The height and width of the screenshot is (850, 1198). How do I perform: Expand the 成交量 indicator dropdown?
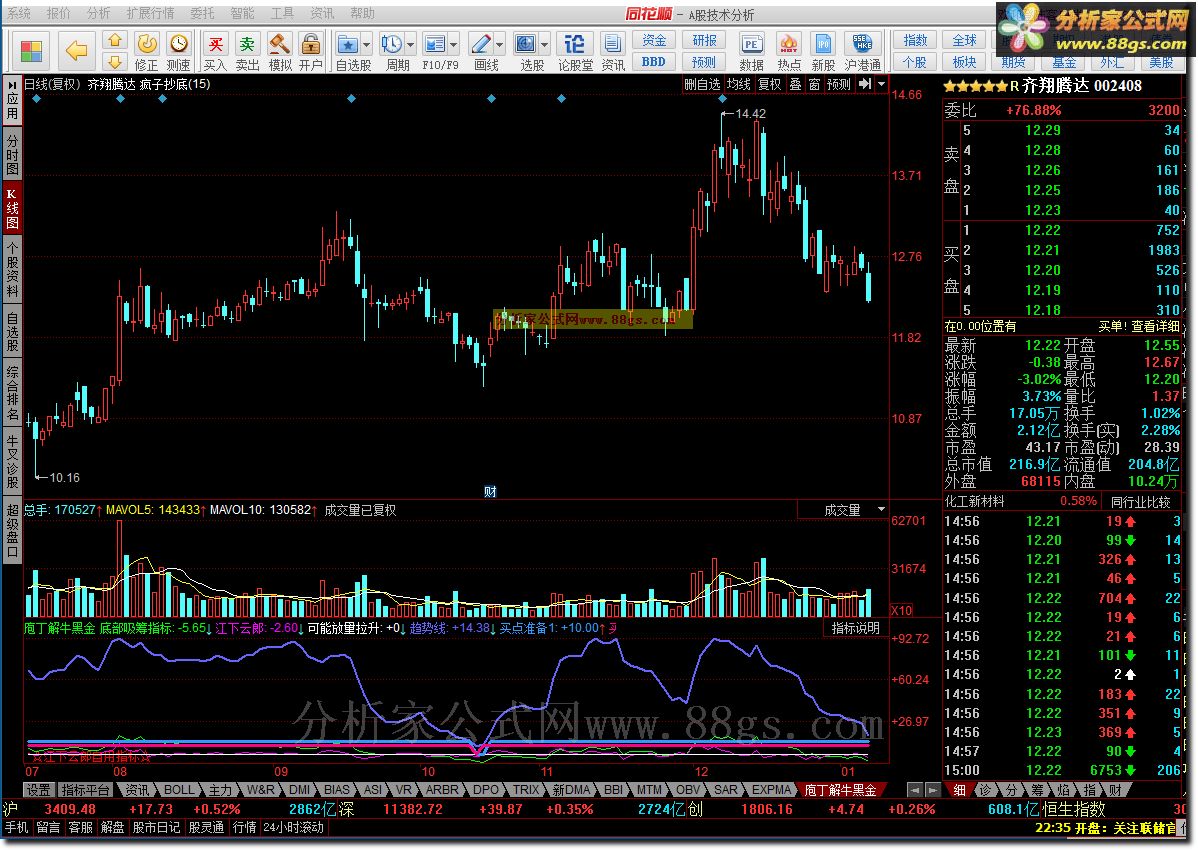(881, 509)
